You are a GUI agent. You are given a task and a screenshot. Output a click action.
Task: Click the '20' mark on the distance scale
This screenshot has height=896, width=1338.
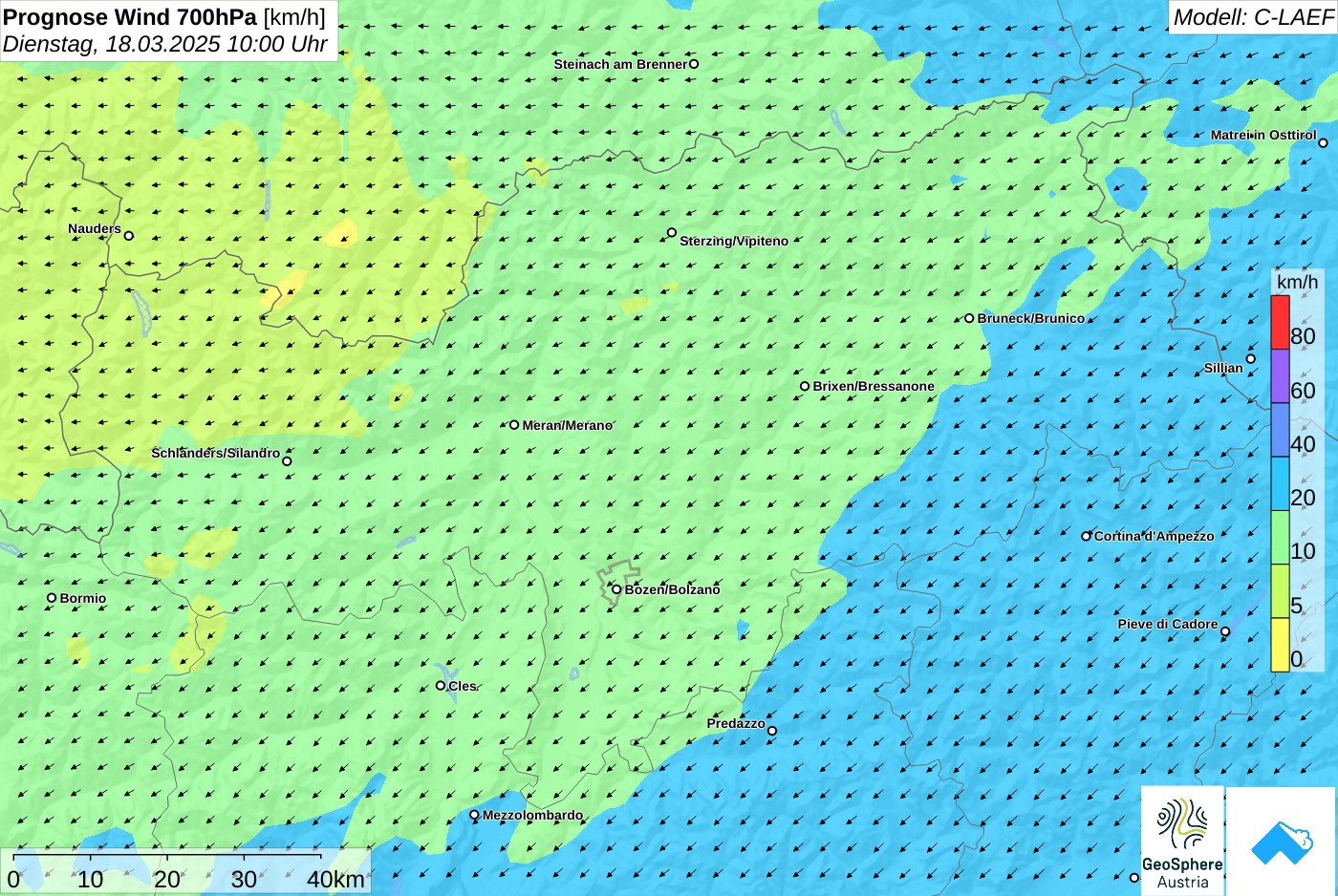(167, 880)
